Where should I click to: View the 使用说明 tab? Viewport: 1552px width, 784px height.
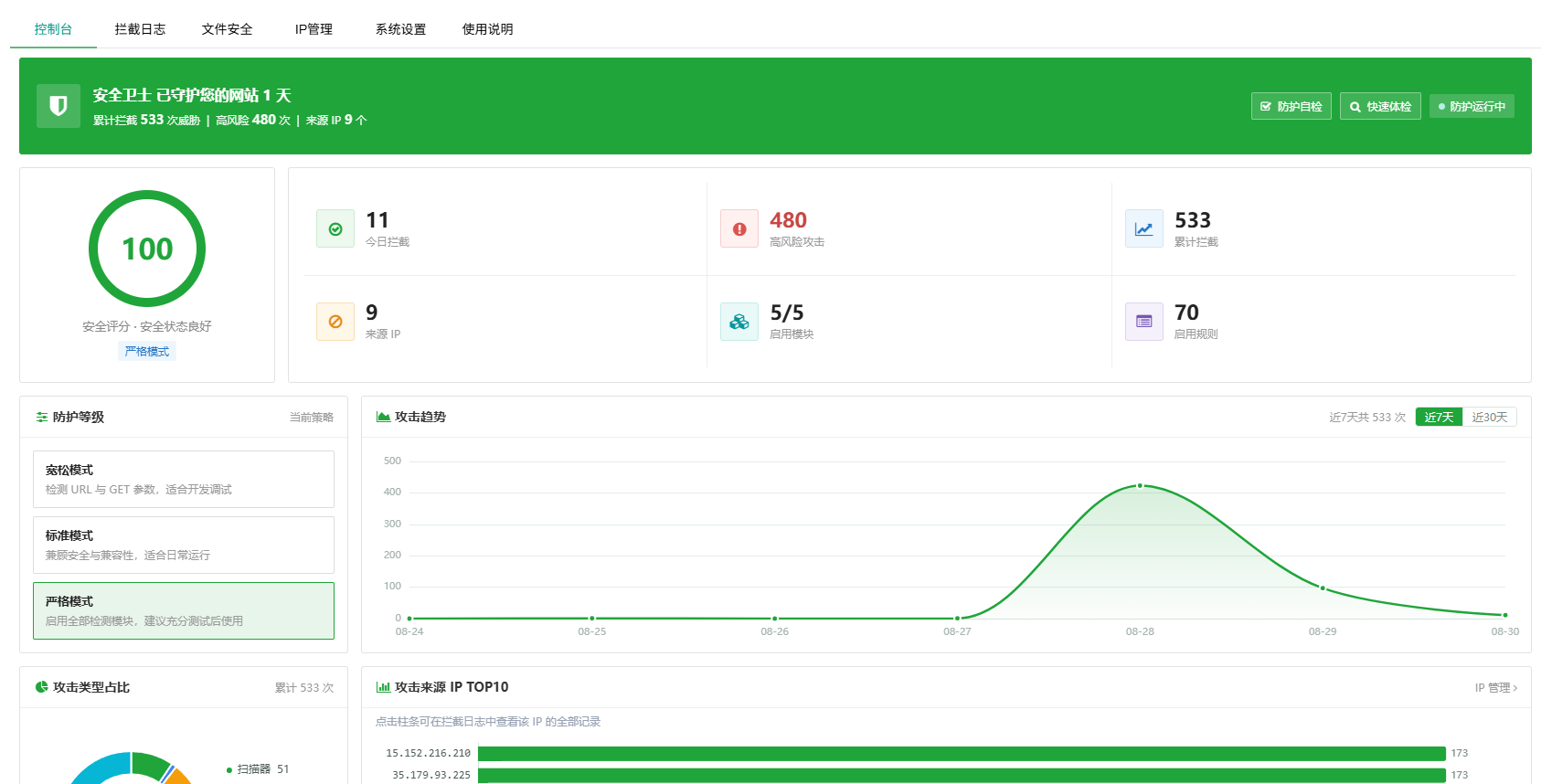pyautogui.click(x=487, y=29)
